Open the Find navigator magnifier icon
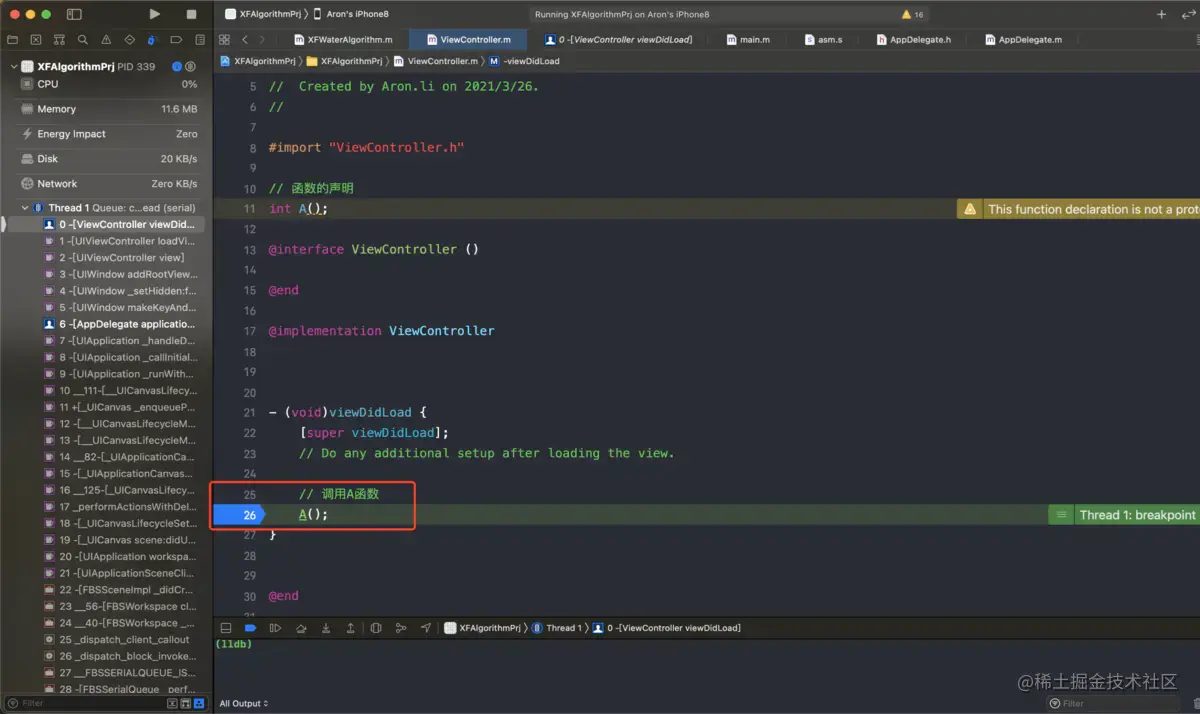 [x=82, y=40]
